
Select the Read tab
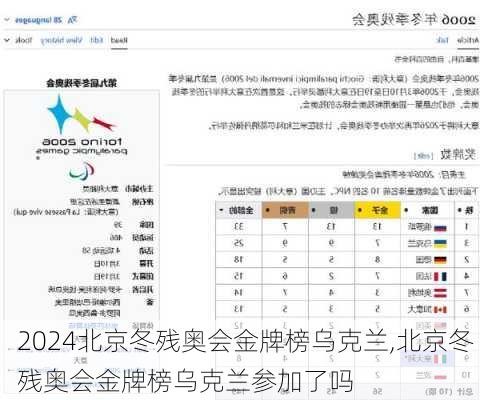(119, 40)
